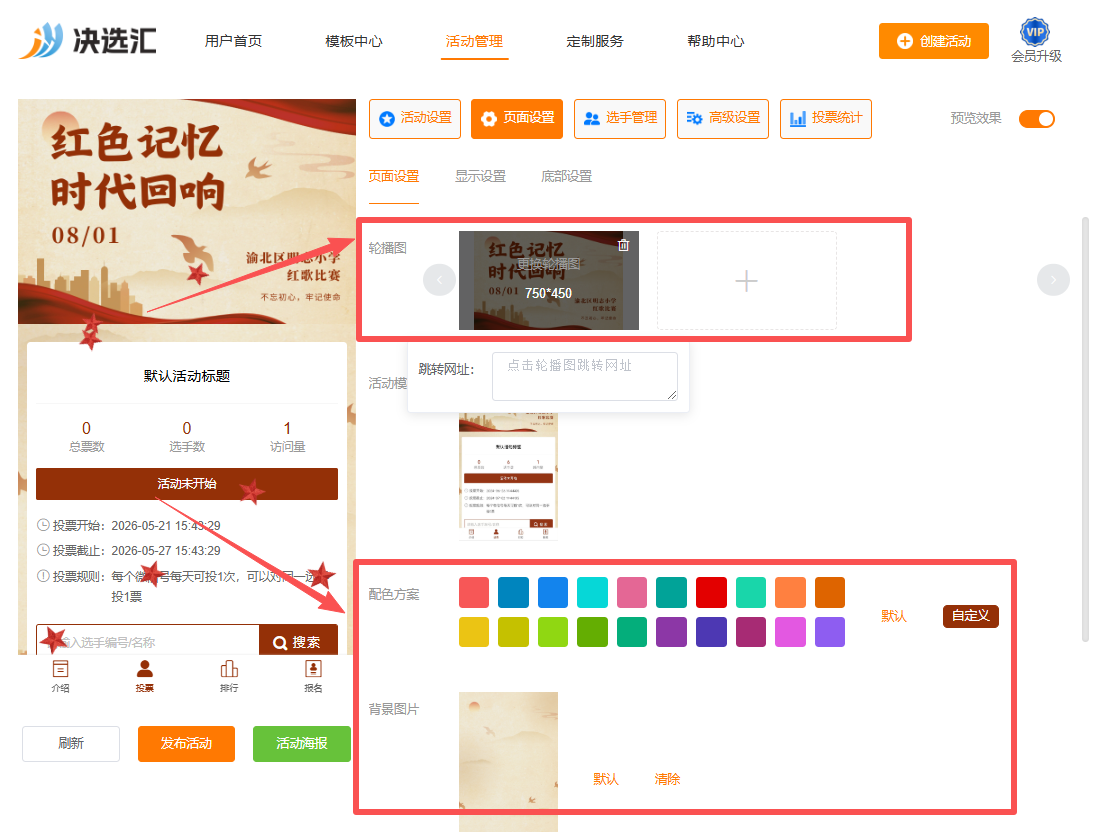Viewport: 1105px width, 832px height.
Task: Pick the golden yellow swatch starting second row
Action: tap(474, 632)
